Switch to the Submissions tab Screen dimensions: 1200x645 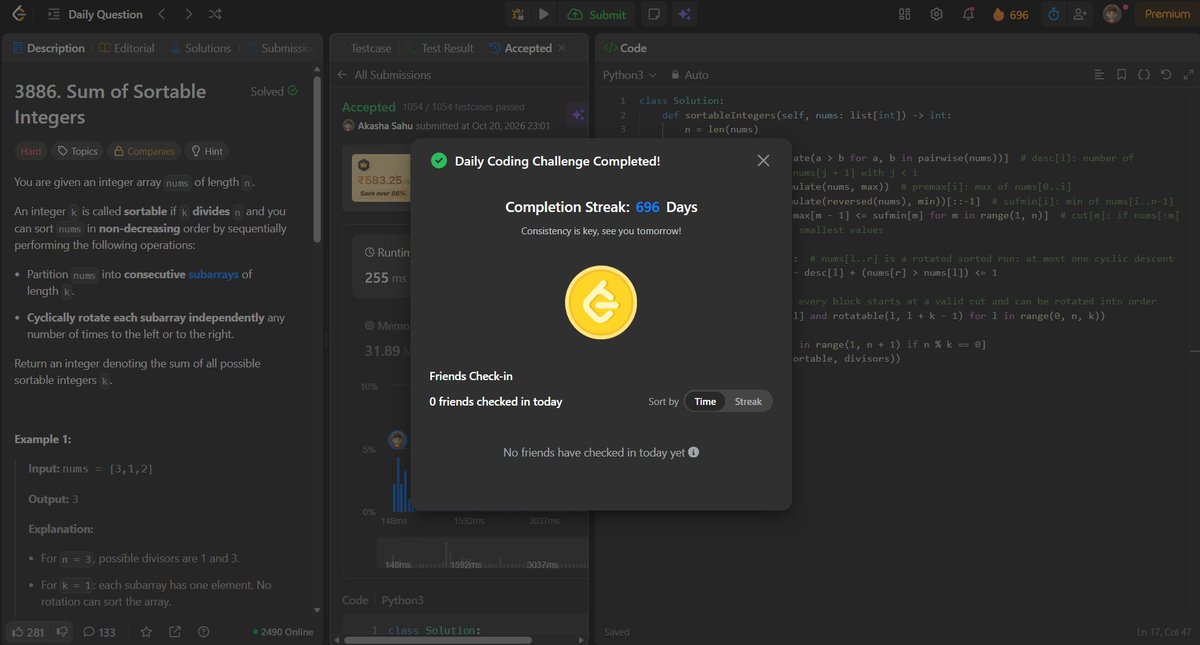(x=278, y=48)
